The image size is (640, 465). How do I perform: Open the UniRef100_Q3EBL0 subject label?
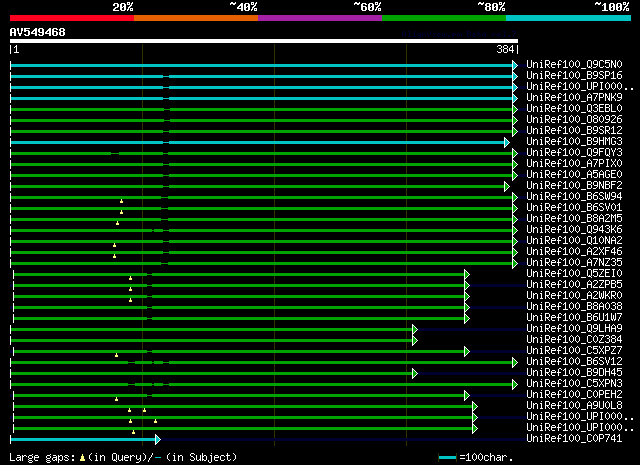pos(574,109)
